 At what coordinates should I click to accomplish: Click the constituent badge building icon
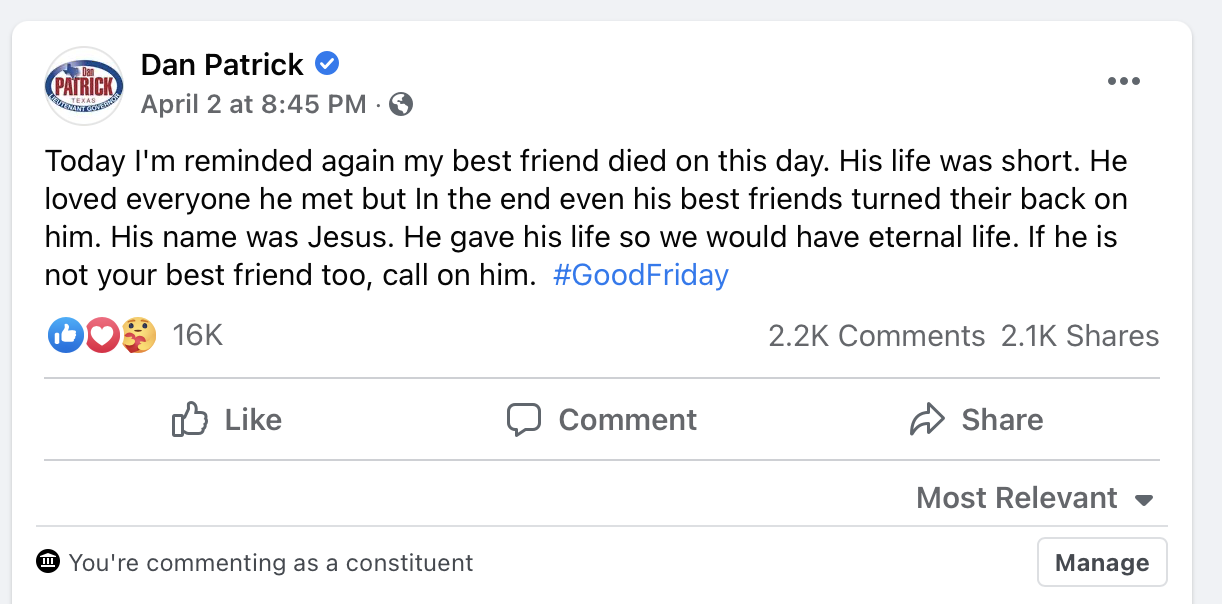coord(48,562)
